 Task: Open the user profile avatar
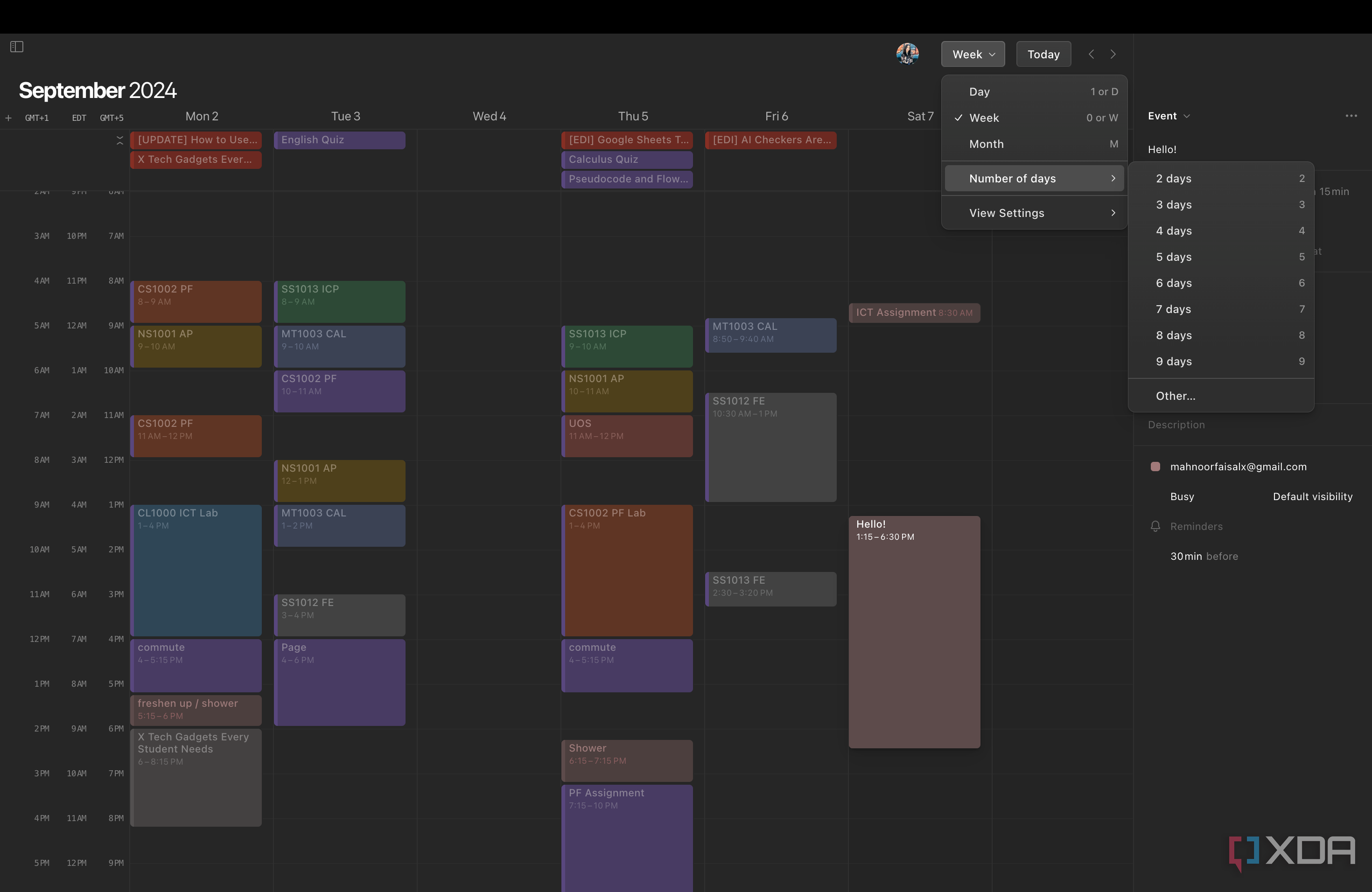coord(907,54)
